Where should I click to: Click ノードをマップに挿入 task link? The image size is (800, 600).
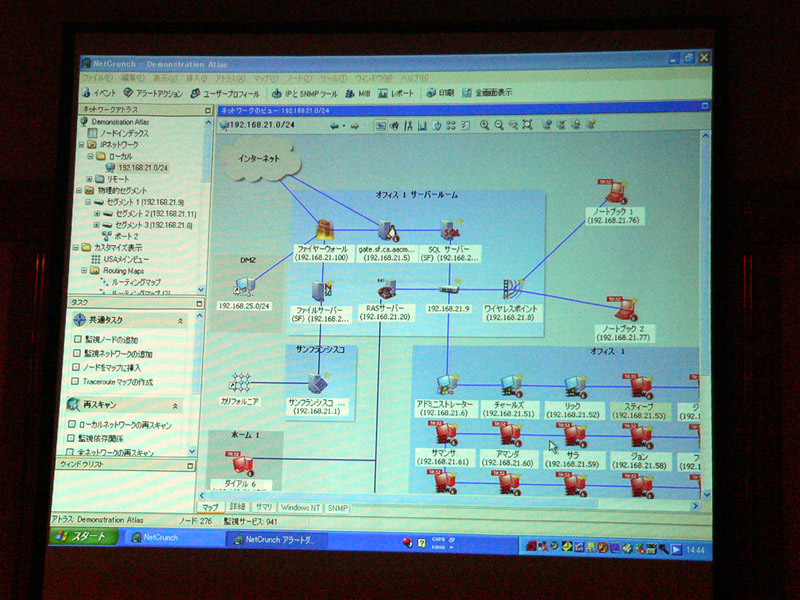[111, 368]
